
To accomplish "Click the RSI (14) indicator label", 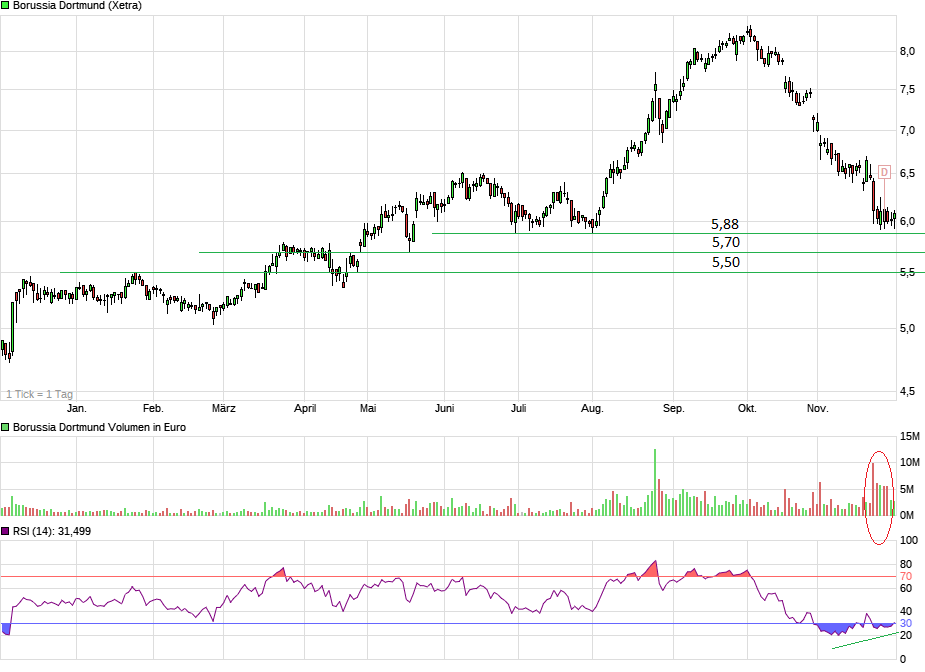I will point(52,531).
